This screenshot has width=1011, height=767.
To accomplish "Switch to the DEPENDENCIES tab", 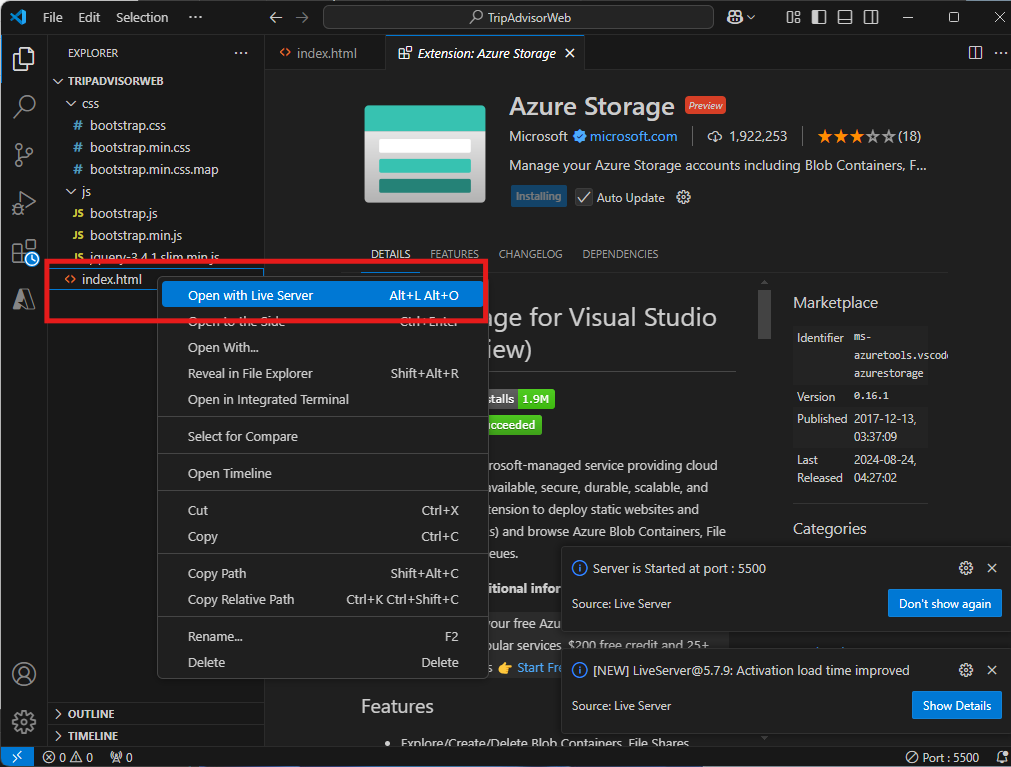I will (x=620, y=254).
